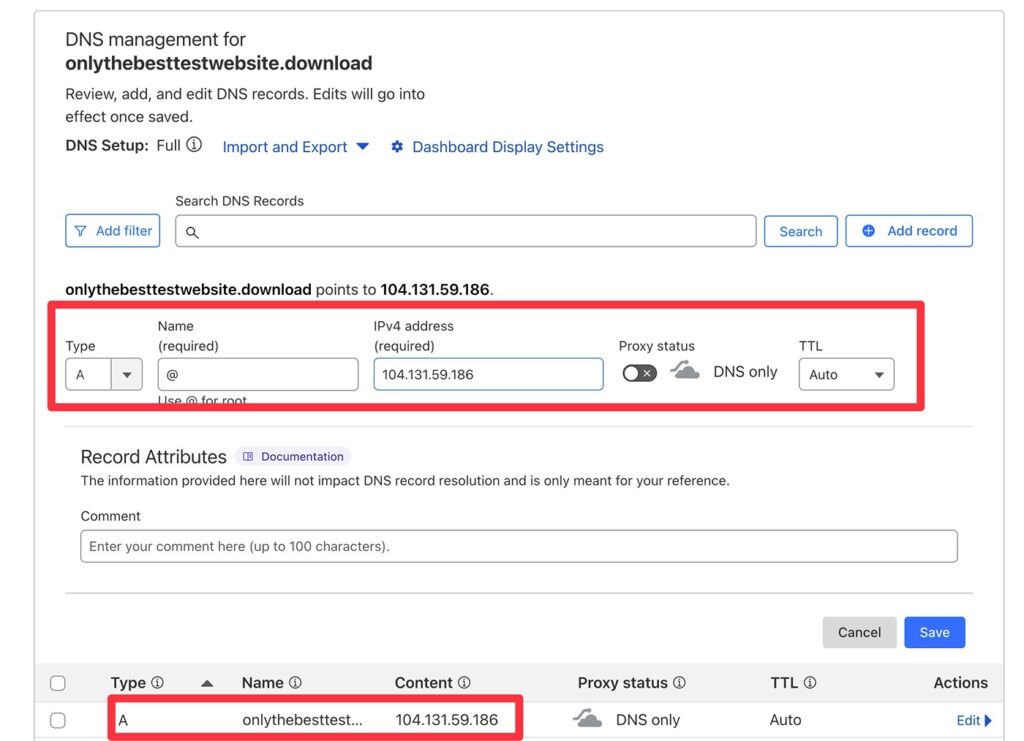Click the Add filter button
Viewport: 1024px width, 741px height.
point(112,231)
